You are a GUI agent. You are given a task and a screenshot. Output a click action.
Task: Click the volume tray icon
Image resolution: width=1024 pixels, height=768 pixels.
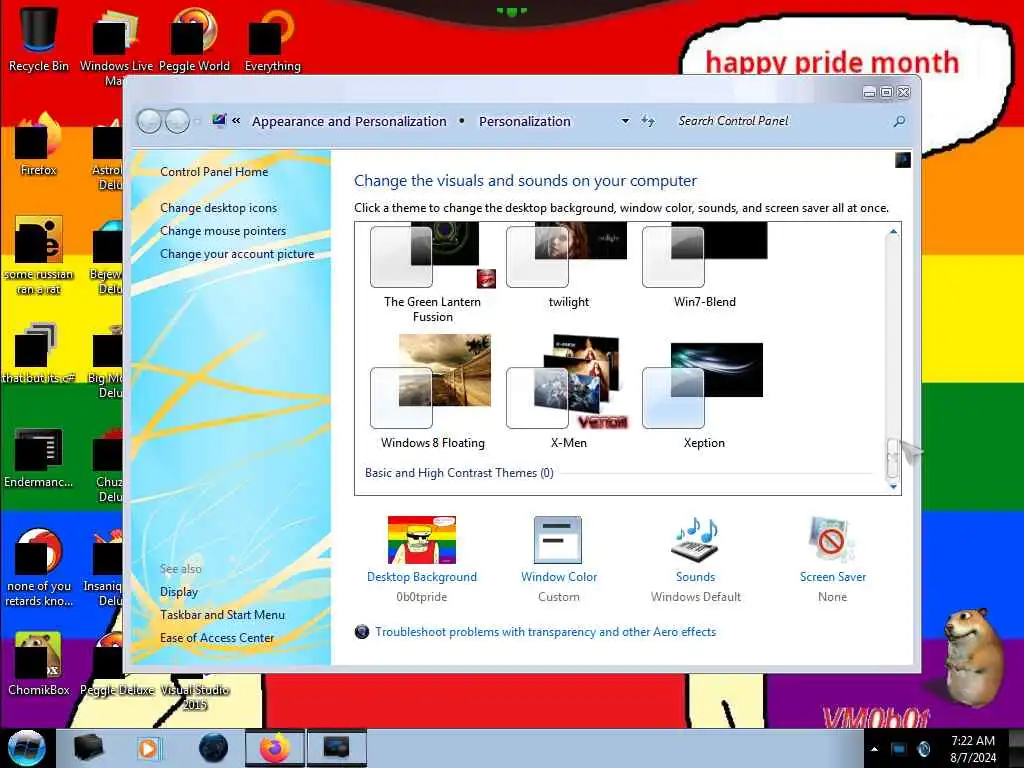pyautogui.click(x=923, y=749)
